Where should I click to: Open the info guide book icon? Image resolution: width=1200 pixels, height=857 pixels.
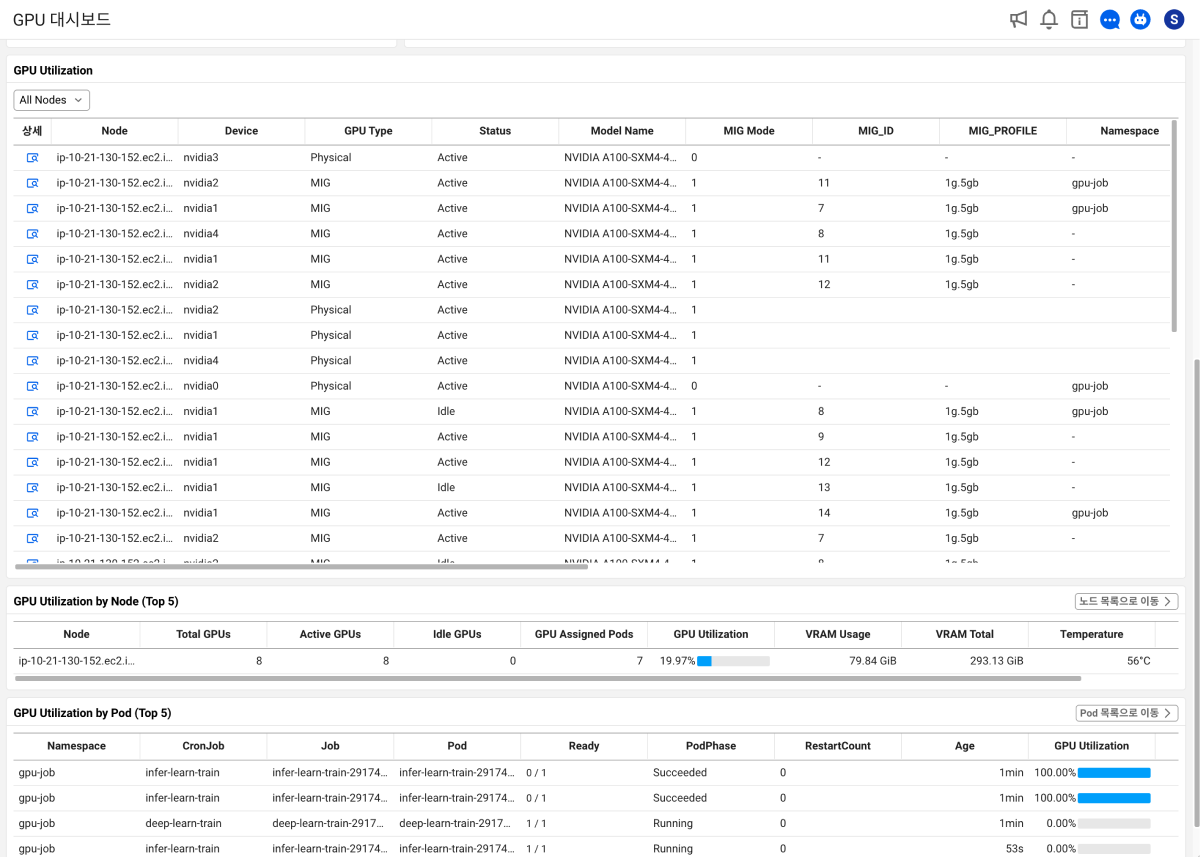click(x=1079, y=19)
